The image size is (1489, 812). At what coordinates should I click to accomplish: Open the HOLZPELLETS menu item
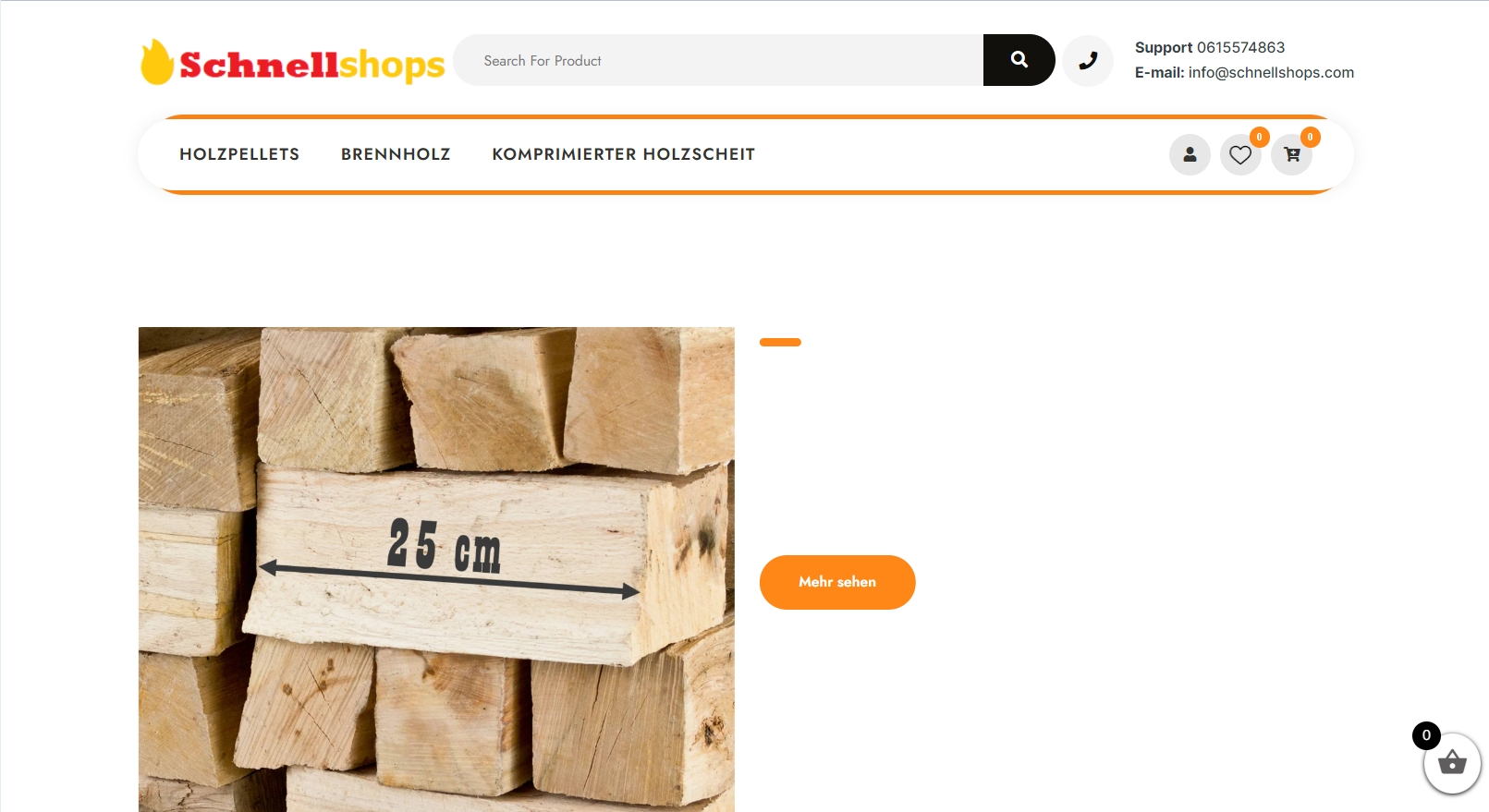click(239, 154)
